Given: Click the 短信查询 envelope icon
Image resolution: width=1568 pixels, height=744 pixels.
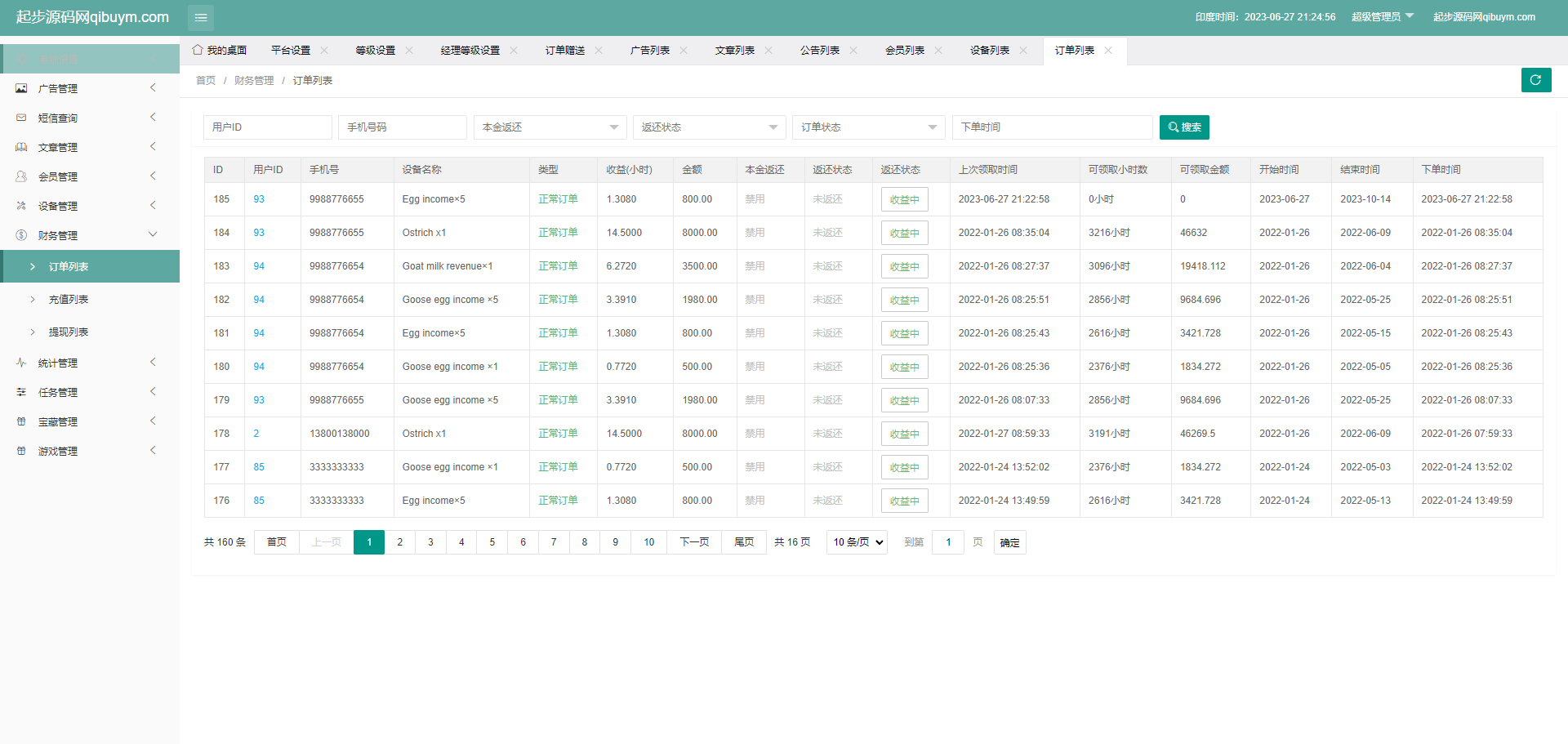Looking at the screenshot, I should click(21, 118).
